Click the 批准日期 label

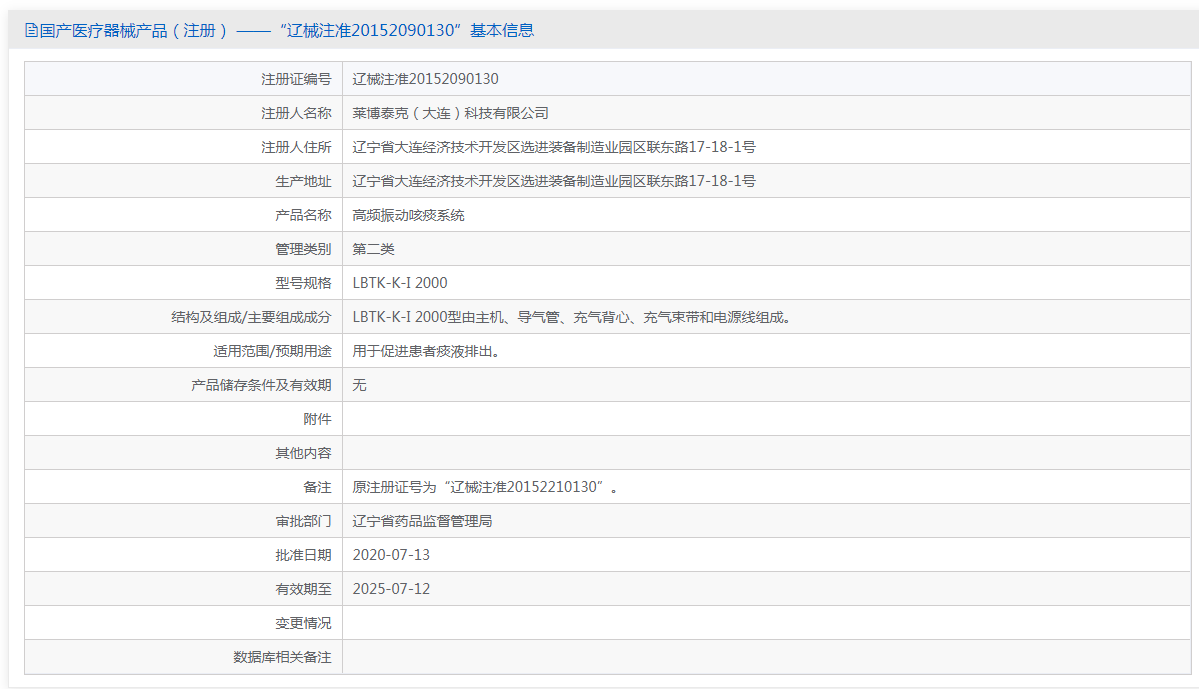pyautogui.click(x=304, y=555)
